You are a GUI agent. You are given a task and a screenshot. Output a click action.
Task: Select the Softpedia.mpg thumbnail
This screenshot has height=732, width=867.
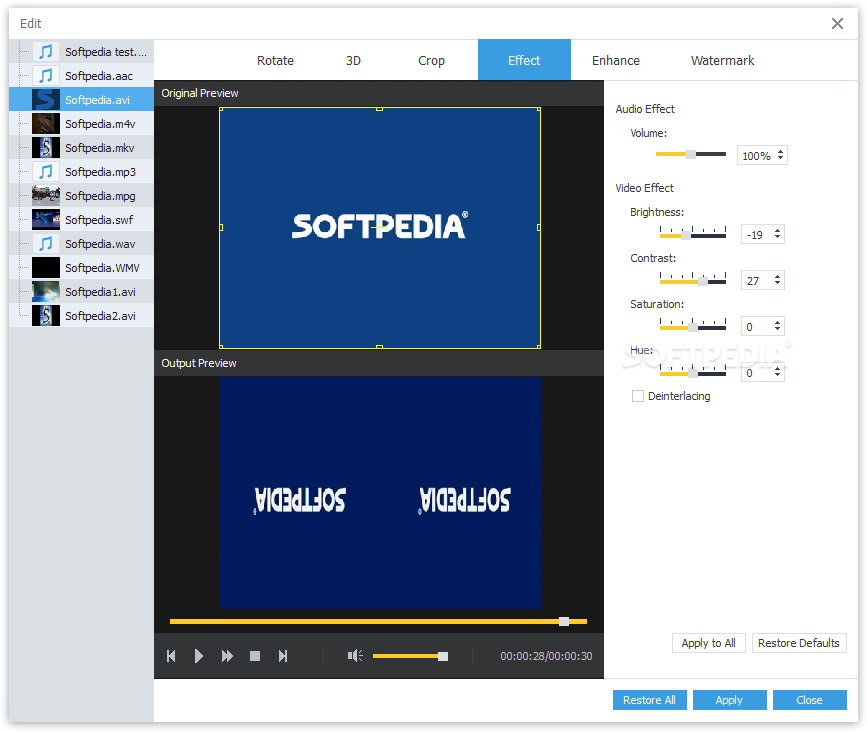(46, 196)
